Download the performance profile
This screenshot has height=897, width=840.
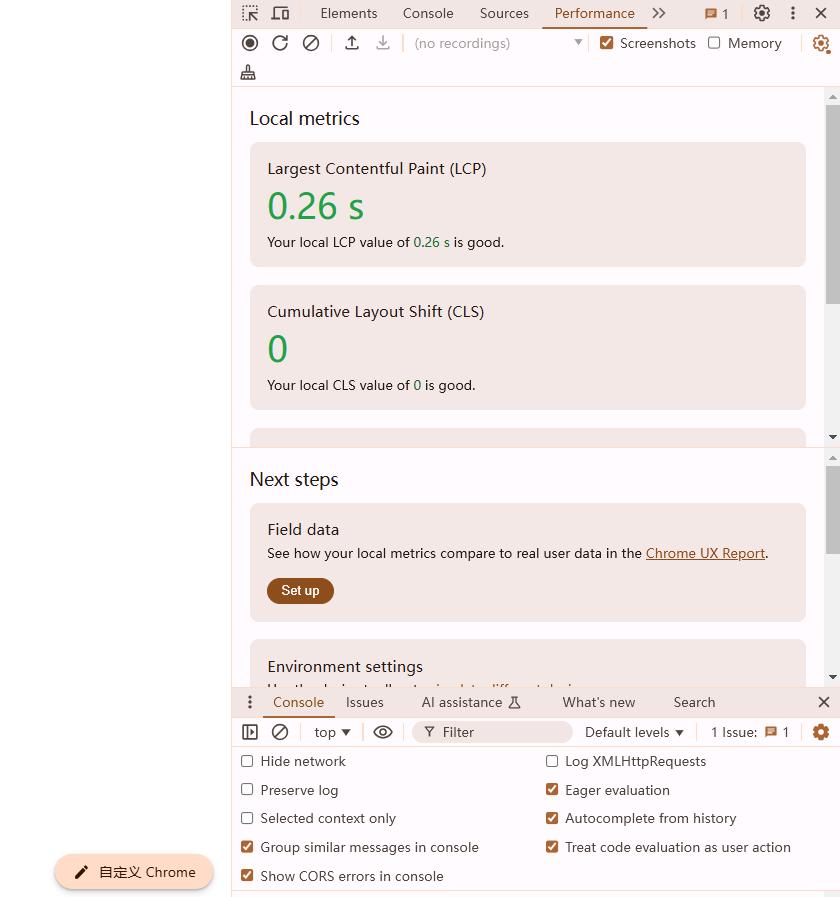tap(383, 43)
